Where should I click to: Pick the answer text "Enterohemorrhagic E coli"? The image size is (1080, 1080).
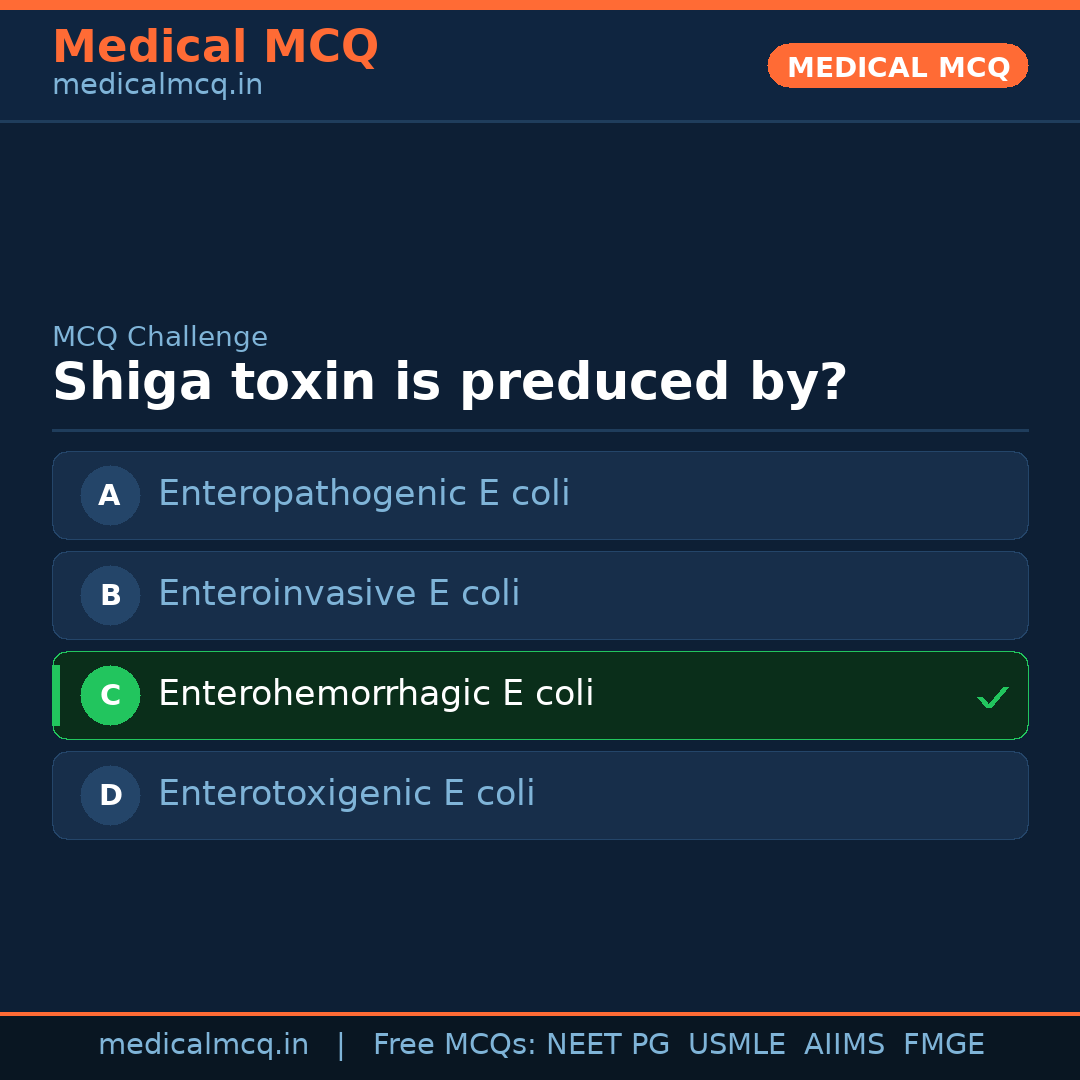pos(376,694)
